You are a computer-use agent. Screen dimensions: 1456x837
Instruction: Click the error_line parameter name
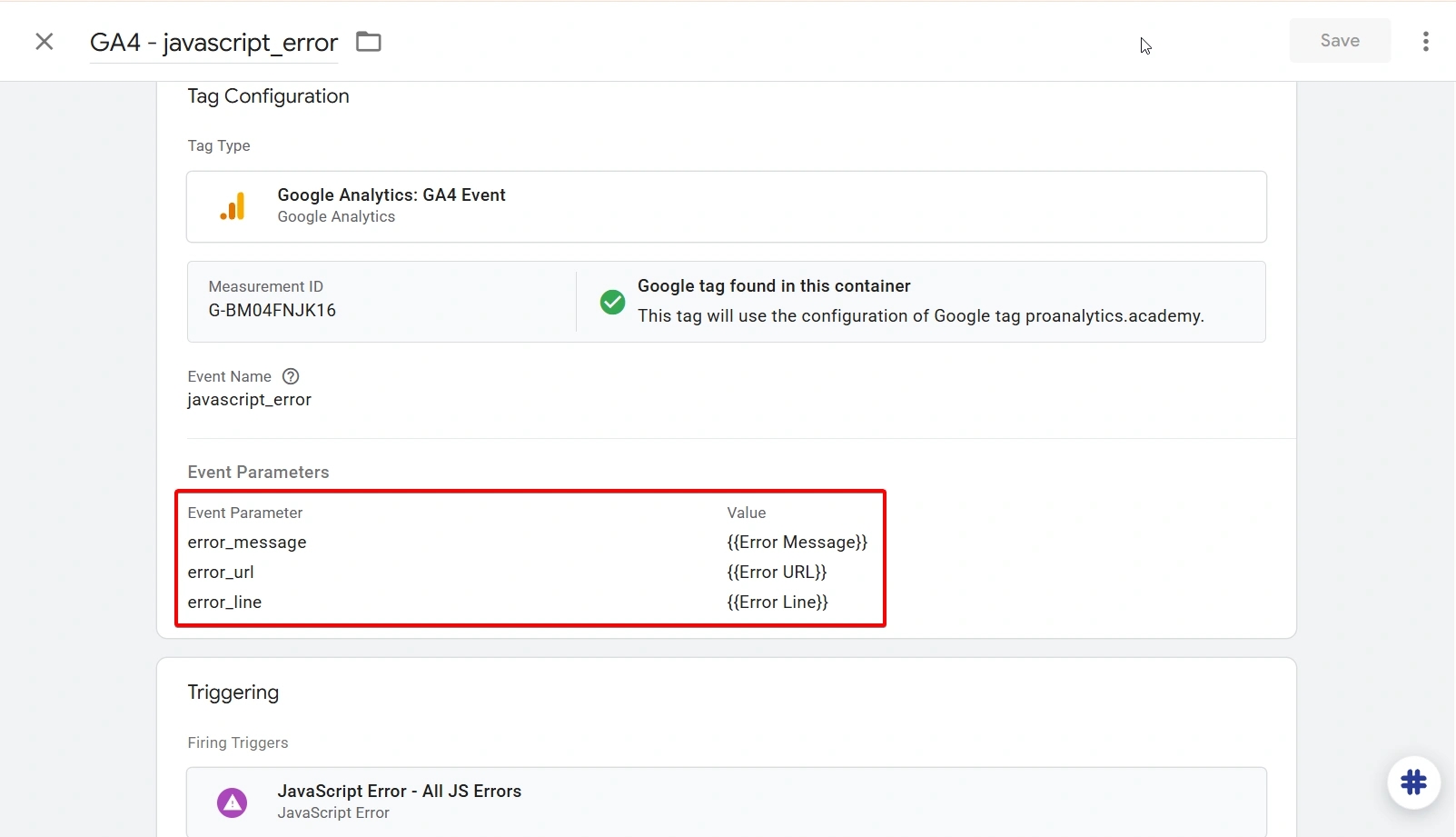[x=224, y=603]
